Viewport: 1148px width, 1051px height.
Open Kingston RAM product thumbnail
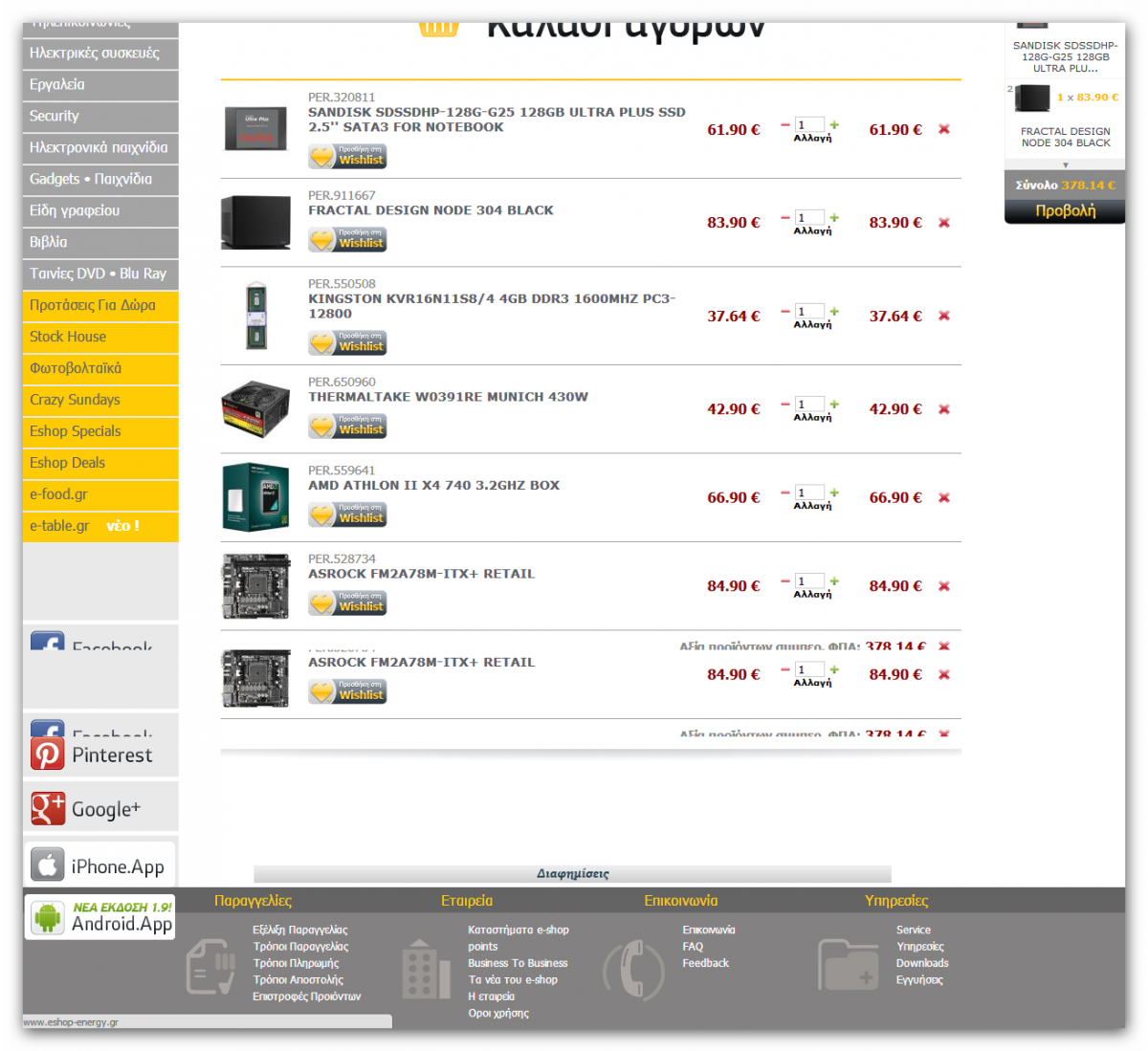(255, 316)
